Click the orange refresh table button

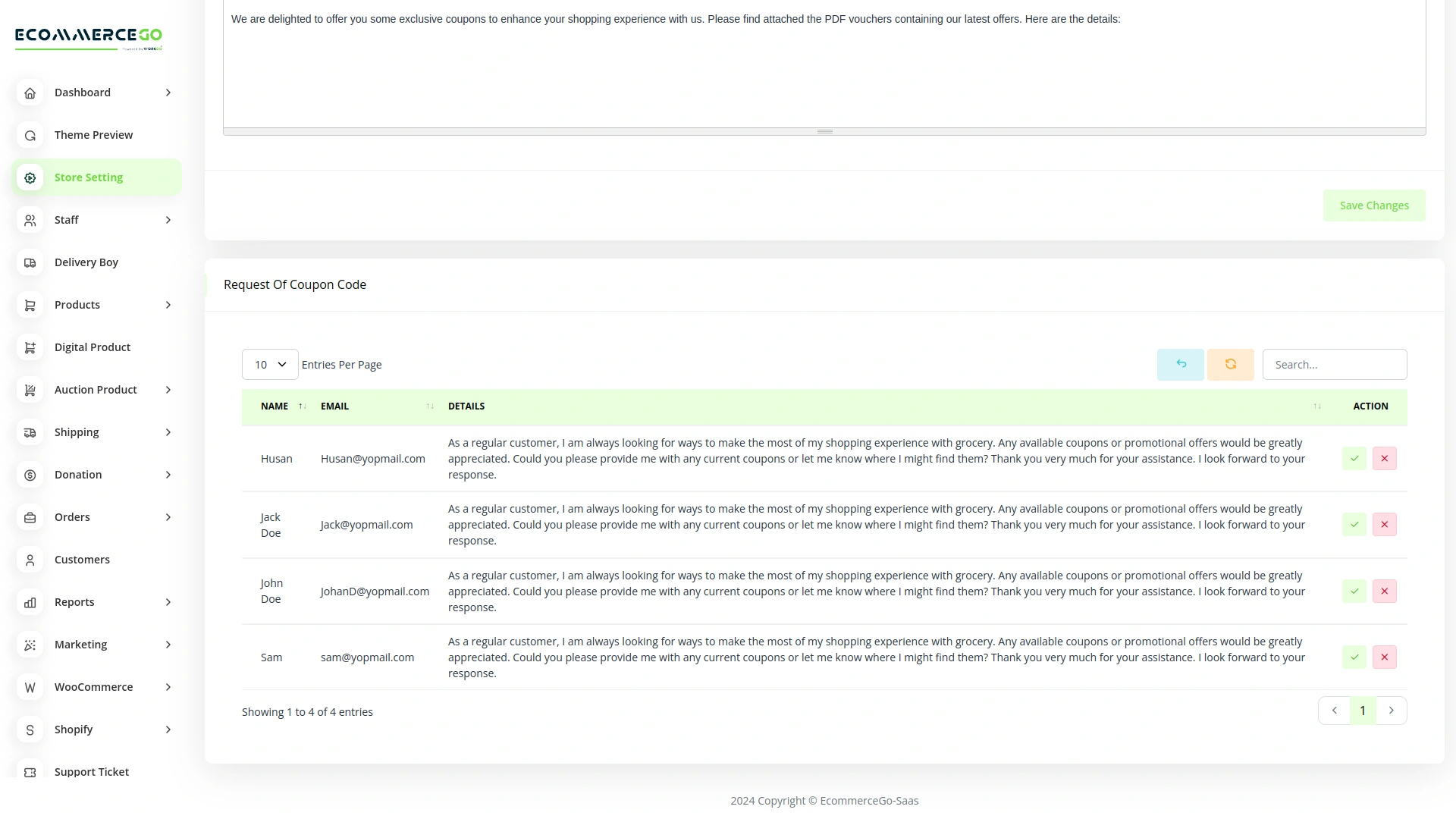coord(1230,365)
